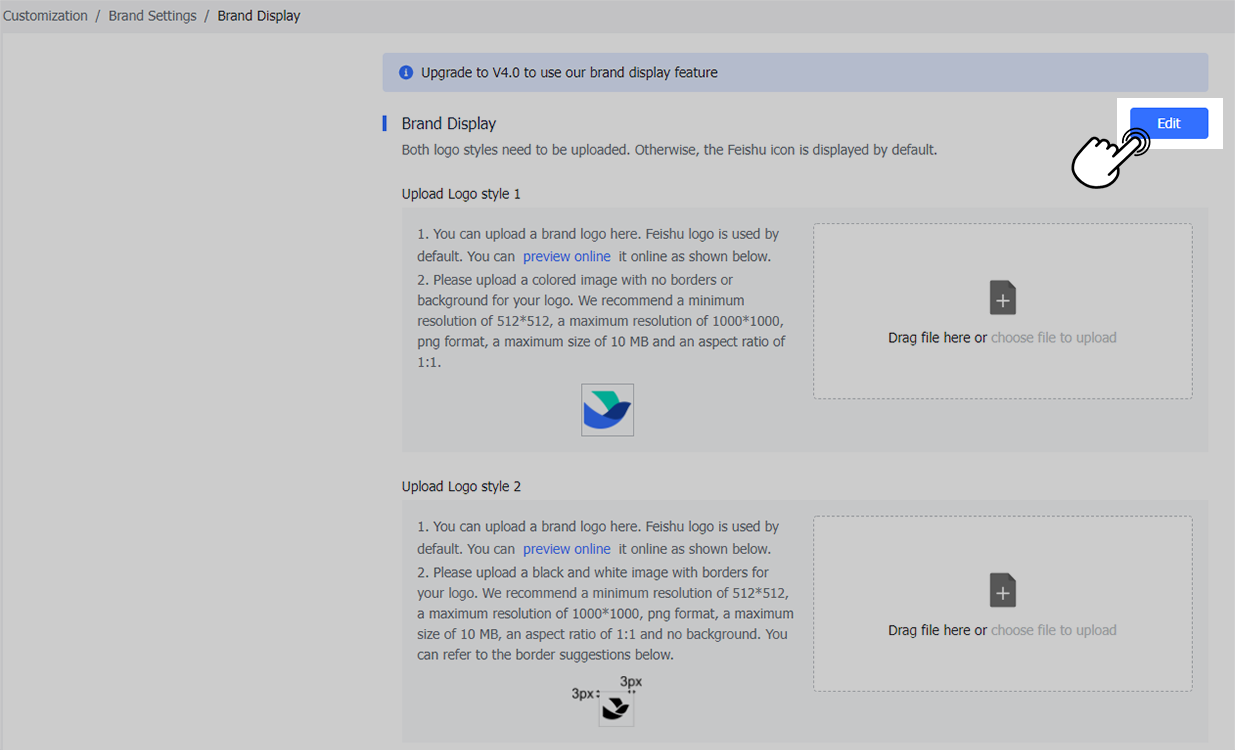Go to Brand Settings breadcrumb
Image resolution: width=1235 pixels, height=750 pixels.
(x=152, y=16)
